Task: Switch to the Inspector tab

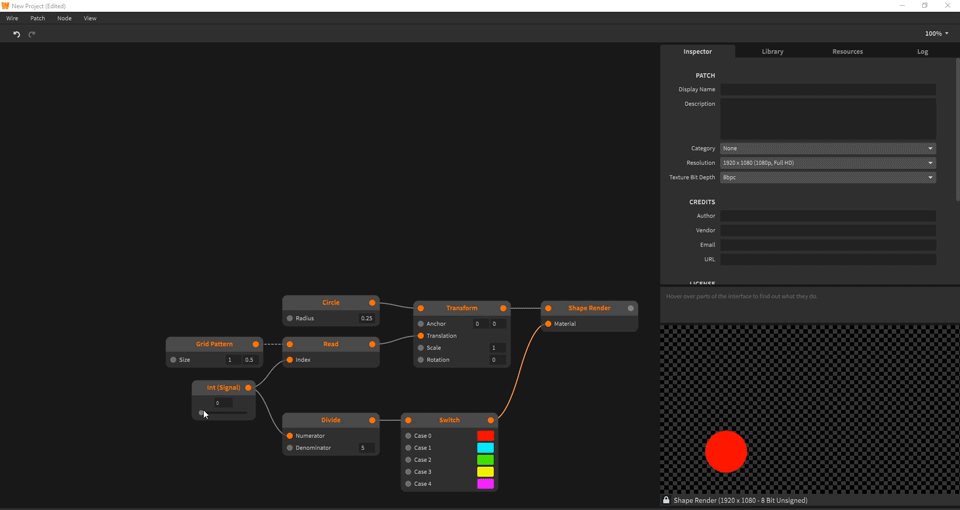Action: [x=697, y=51]
